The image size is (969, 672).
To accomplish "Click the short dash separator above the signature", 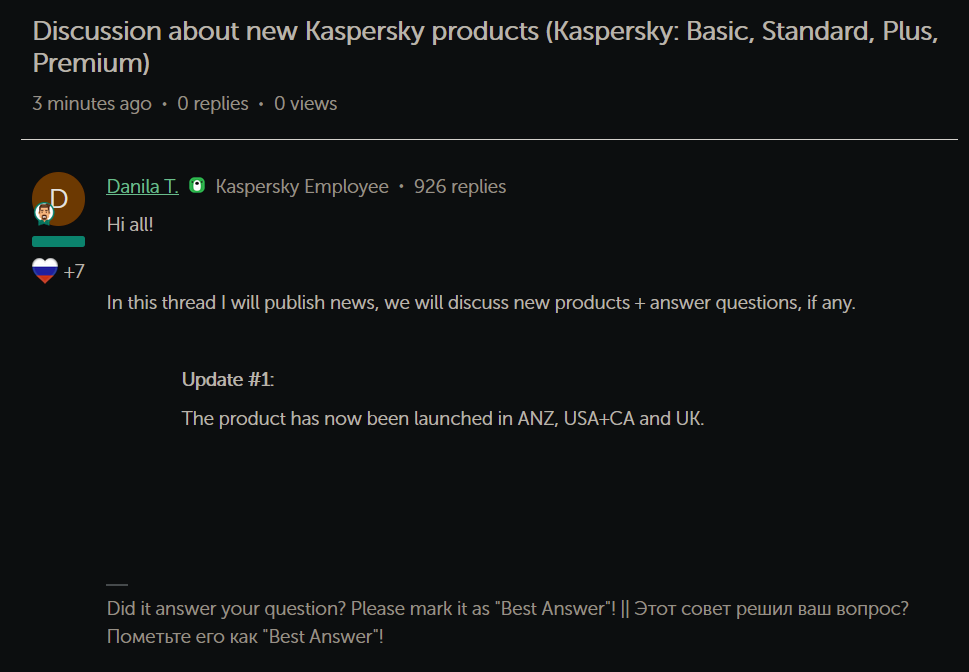I will tap(117, 584).
